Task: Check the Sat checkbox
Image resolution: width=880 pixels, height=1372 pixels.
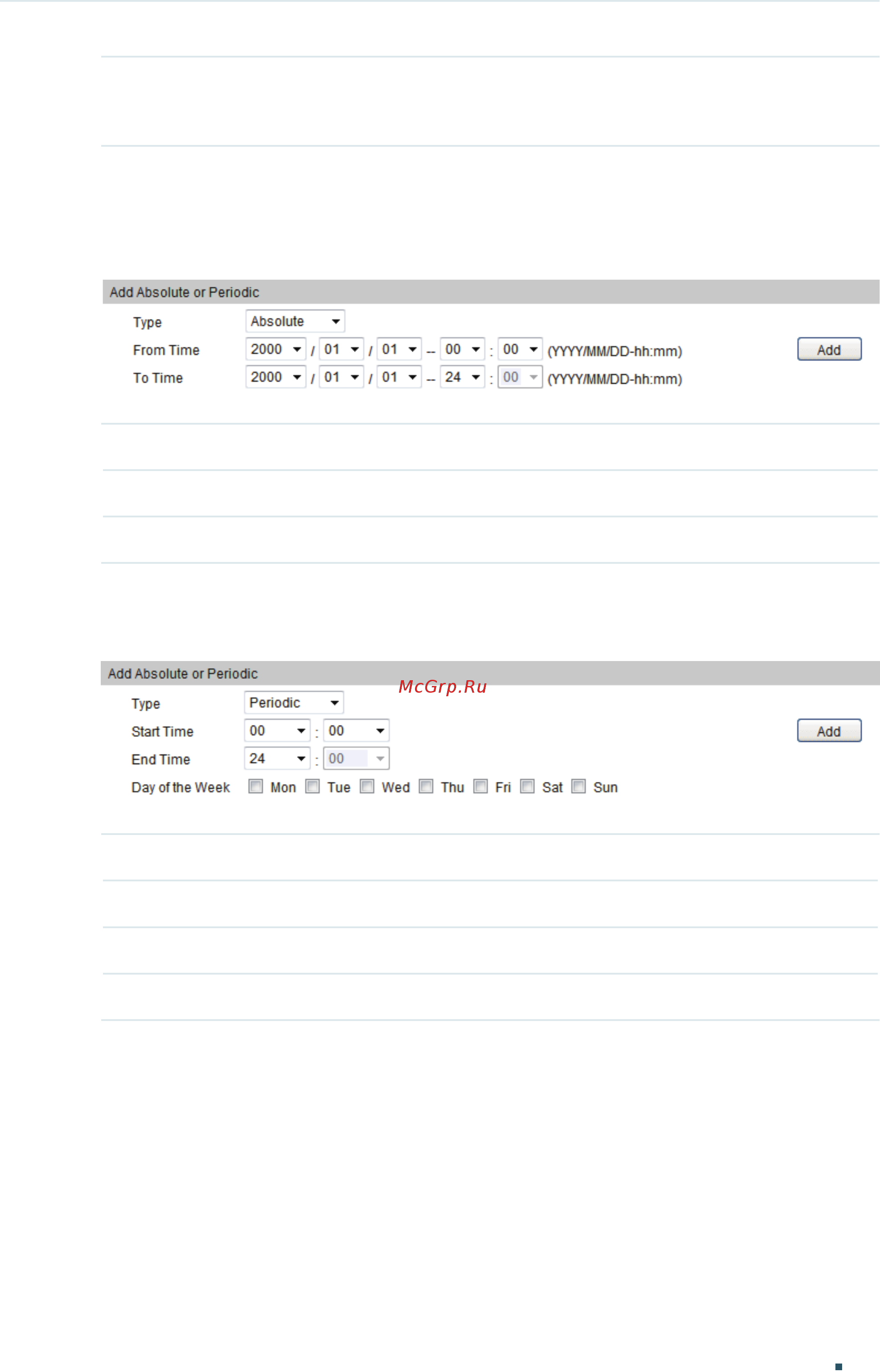Action: pos(527,787)
